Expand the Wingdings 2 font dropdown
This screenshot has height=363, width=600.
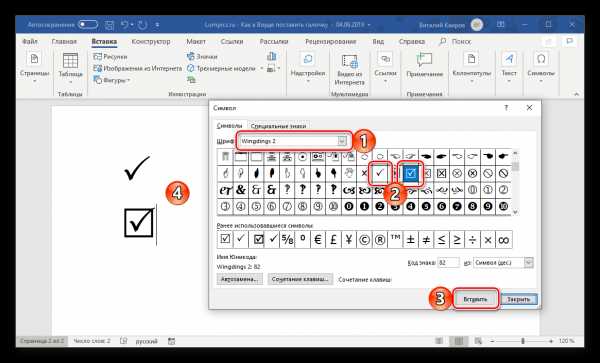pos(342,141)
